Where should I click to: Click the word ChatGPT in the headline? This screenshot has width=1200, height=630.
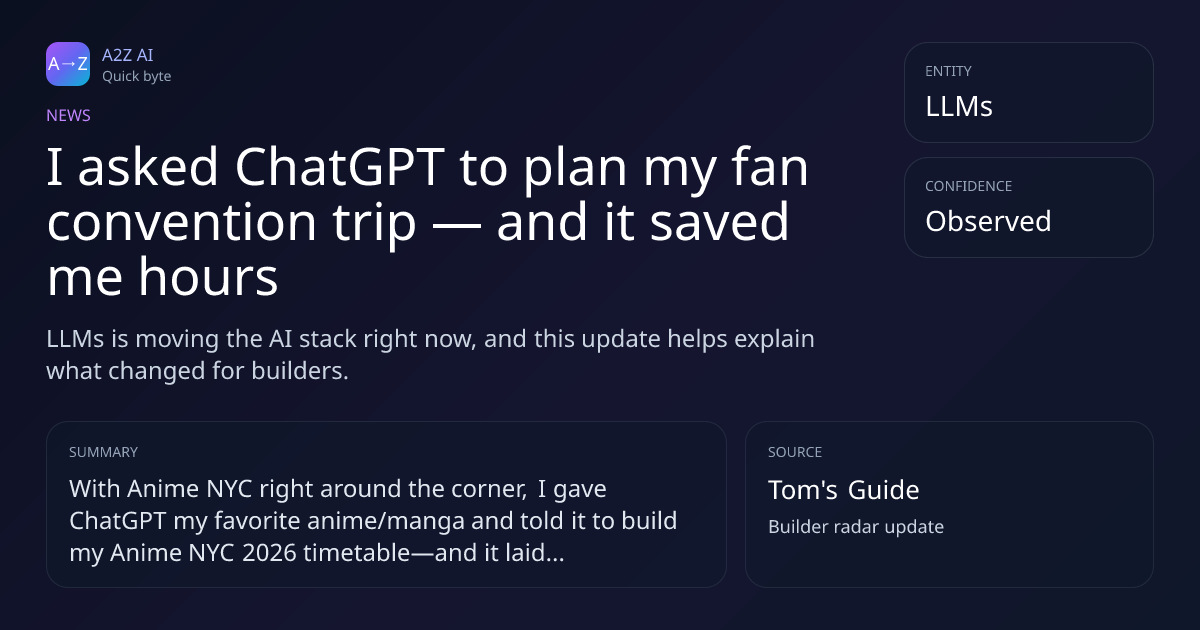(340, 168)
